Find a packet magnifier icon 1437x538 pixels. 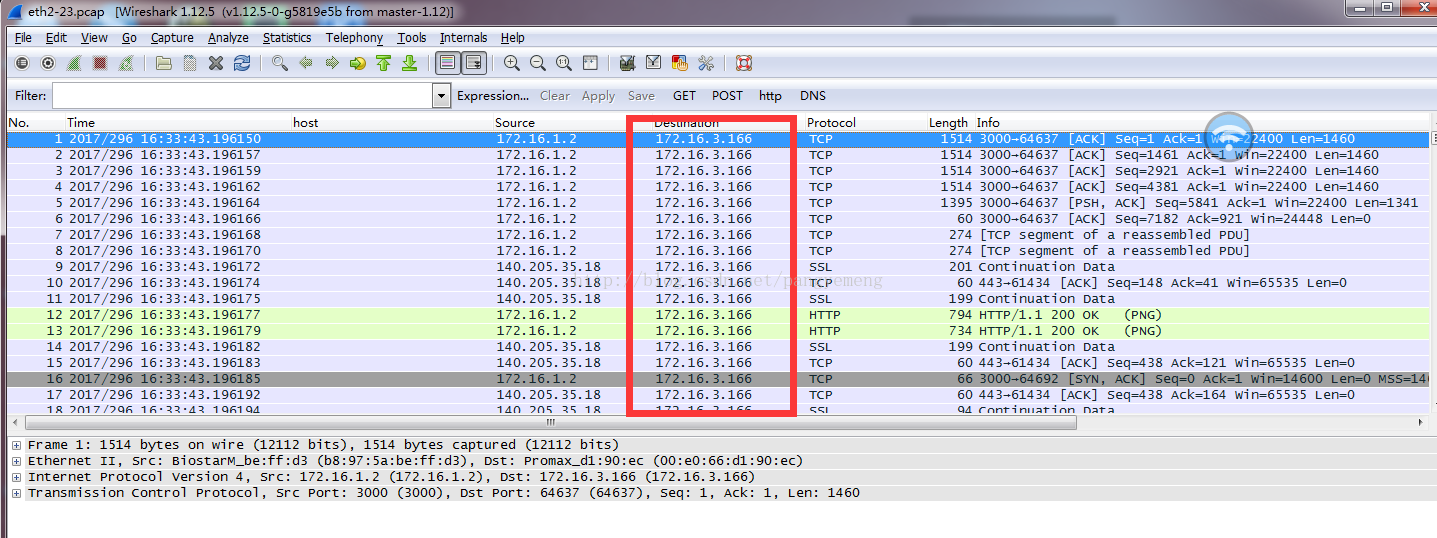[x=280, y=63]
